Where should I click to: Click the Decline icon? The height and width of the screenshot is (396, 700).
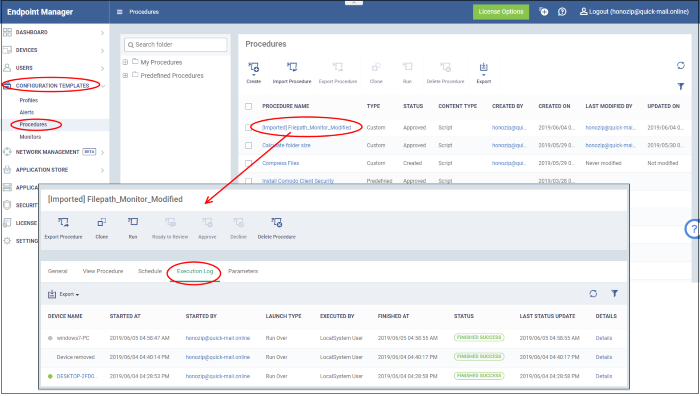238,222
